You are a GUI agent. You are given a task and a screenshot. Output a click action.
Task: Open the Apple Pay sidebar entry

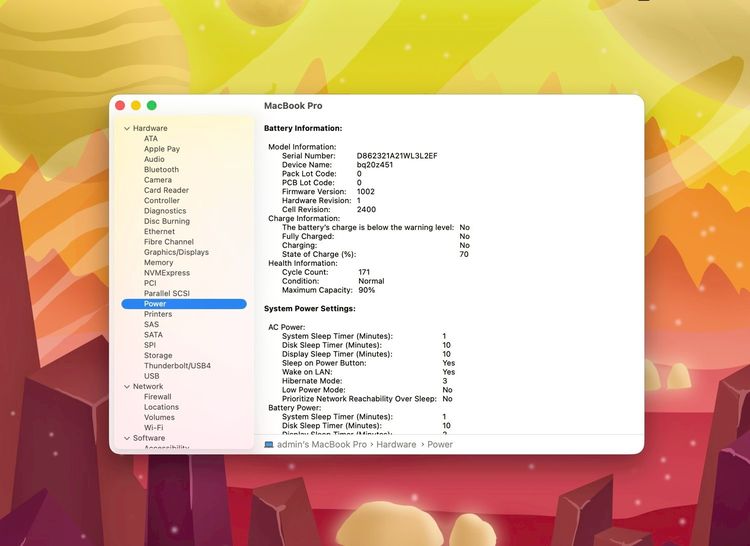click(x=162, y=149)
